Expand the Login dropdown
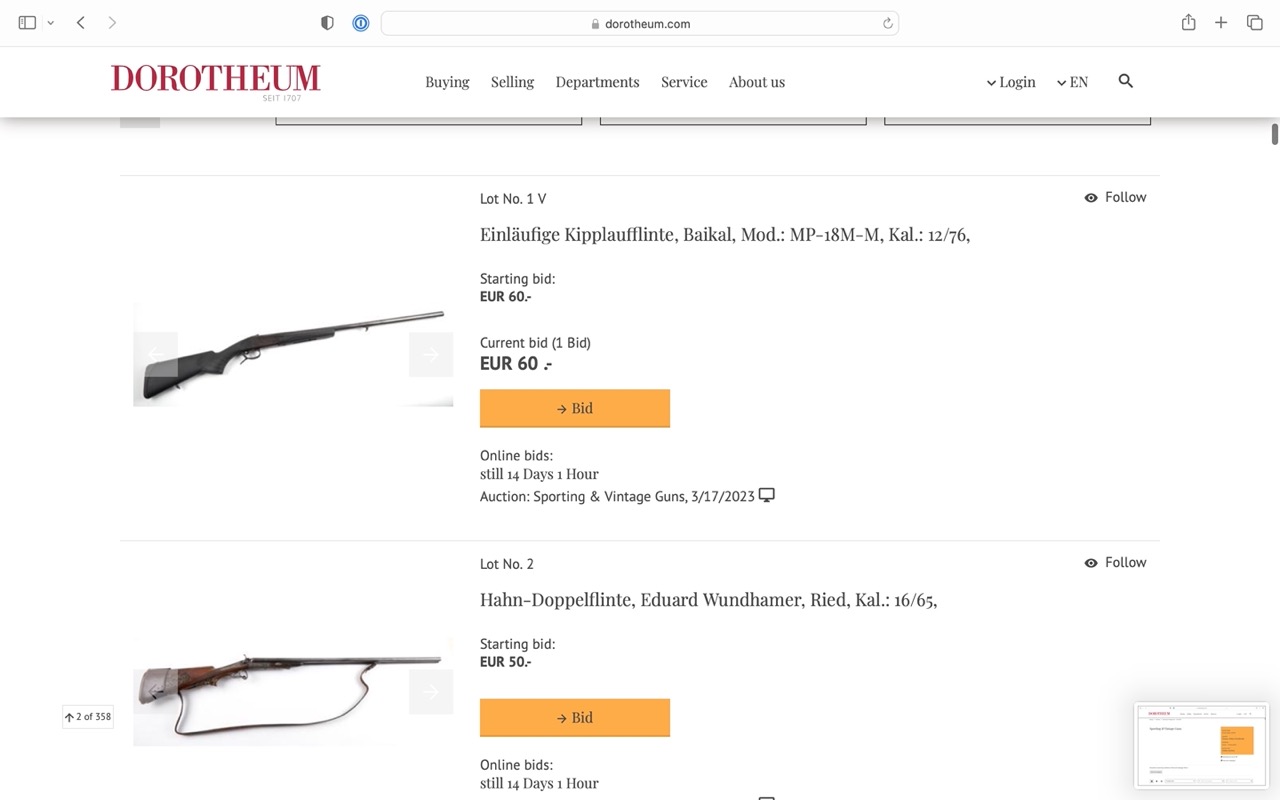Viewport: 1280px width, 800px height. (x=1011, y=82)
